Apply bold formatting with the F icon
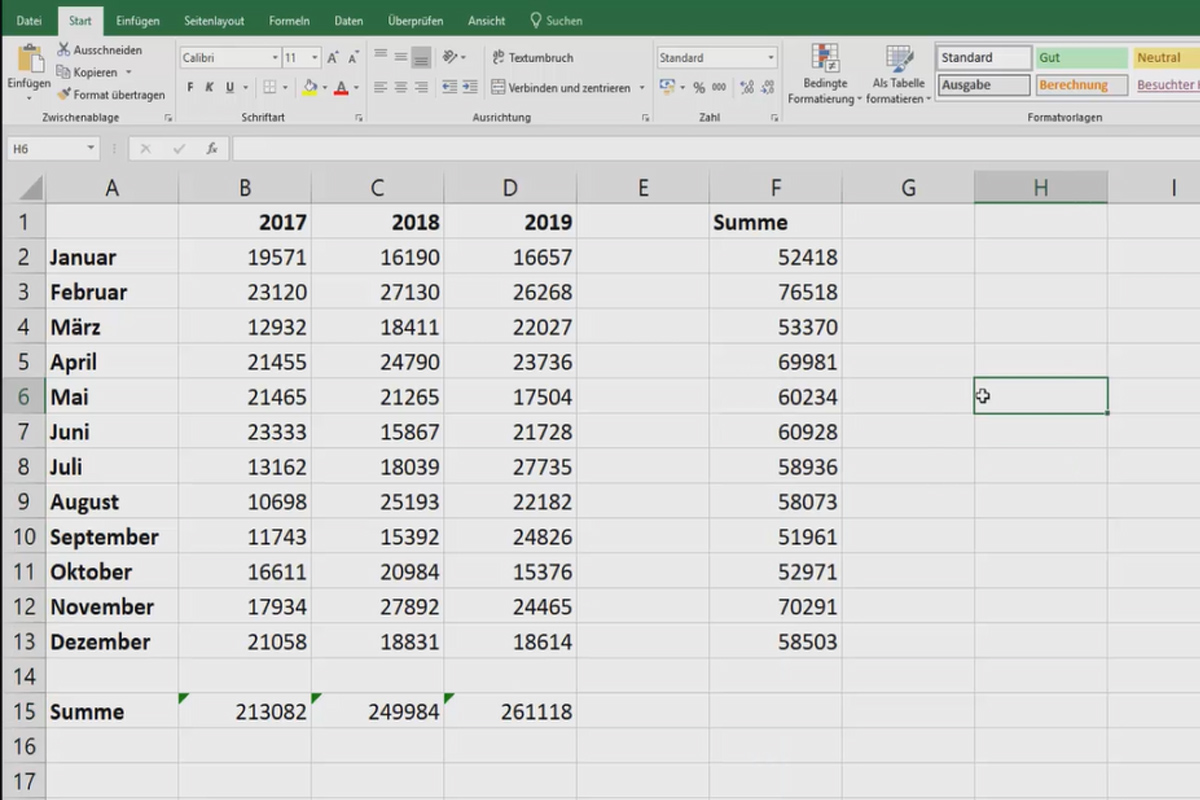The width and height of the screenshot is (1200, 800). click(190, 86)
